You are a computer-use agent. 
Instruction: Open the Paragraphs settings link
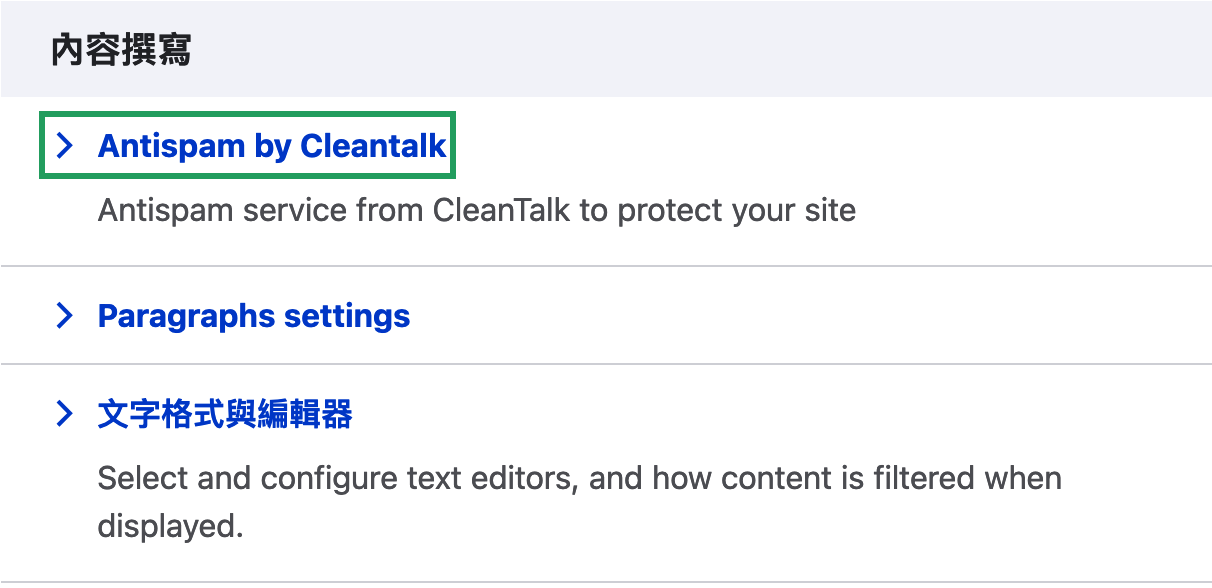[254, 316]
